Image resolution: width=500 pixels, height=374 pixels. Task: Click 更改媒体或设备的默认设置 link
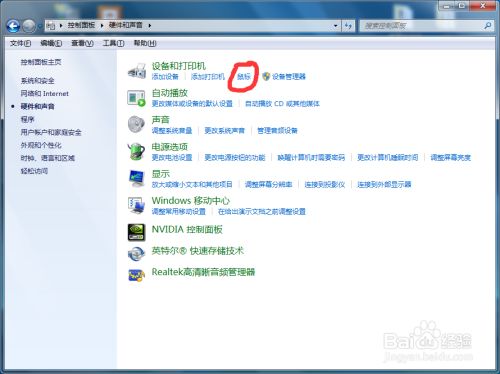point(192,104)
